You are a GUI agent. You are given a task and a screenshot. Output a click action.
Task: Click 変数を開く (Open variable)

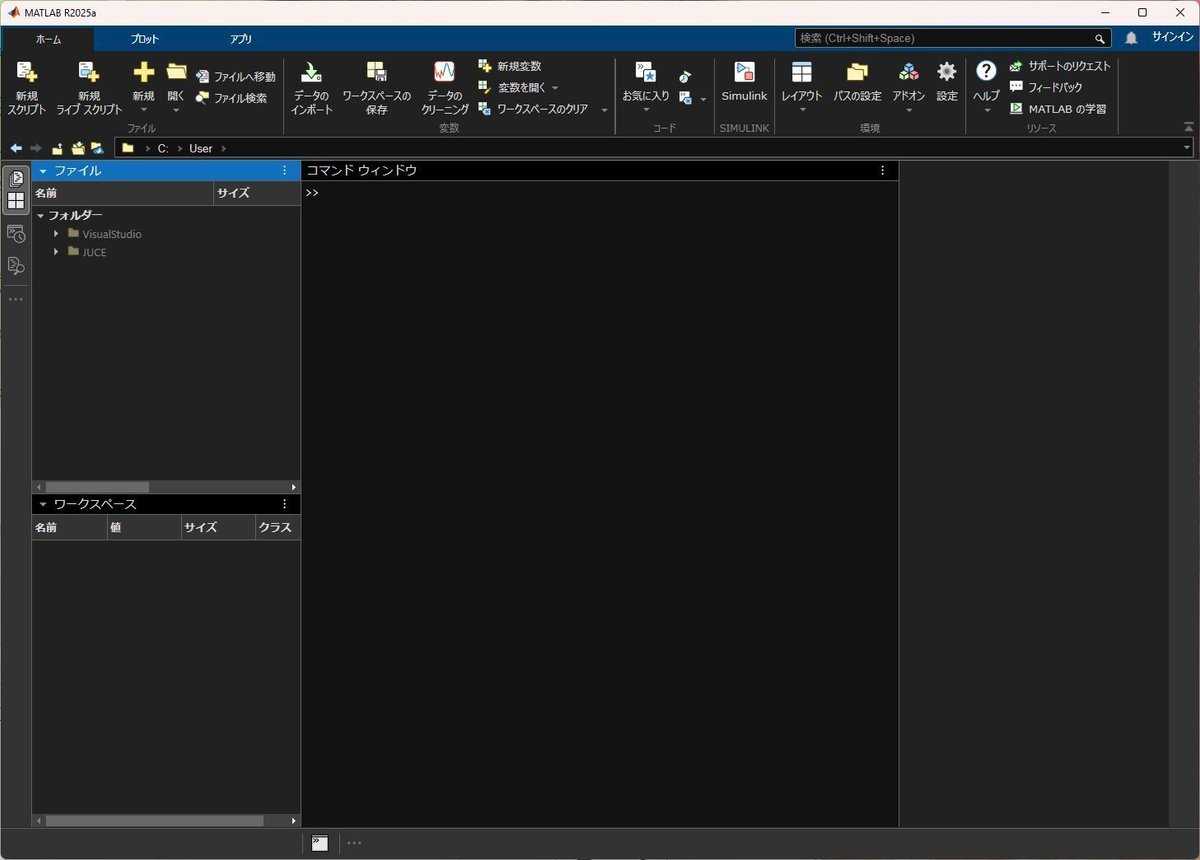pos(518,87)
